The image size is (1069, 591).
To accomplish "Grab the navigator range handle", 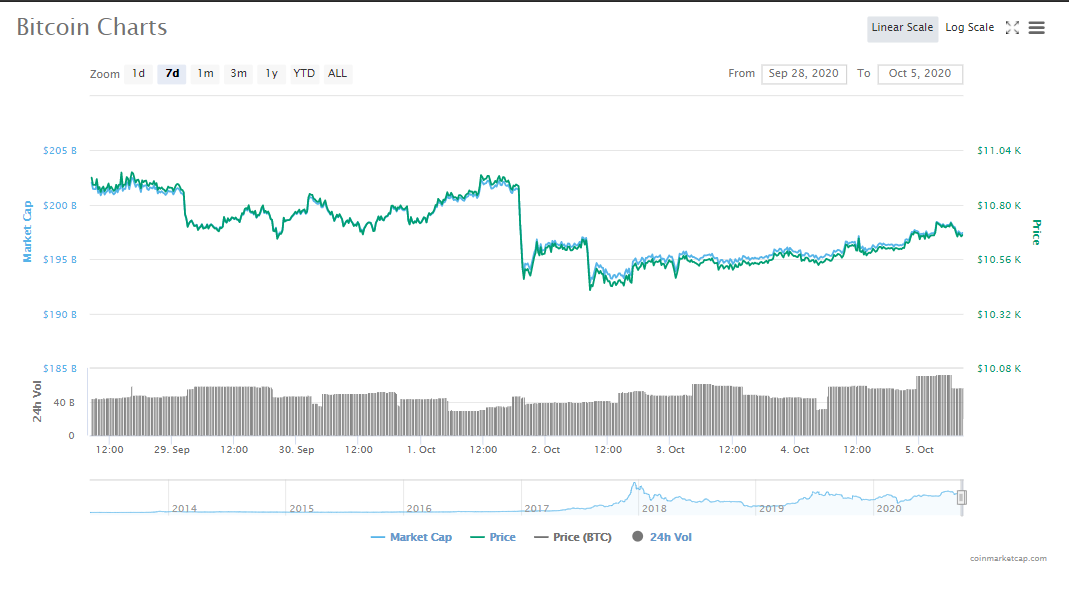I will (x=961, y=498).
